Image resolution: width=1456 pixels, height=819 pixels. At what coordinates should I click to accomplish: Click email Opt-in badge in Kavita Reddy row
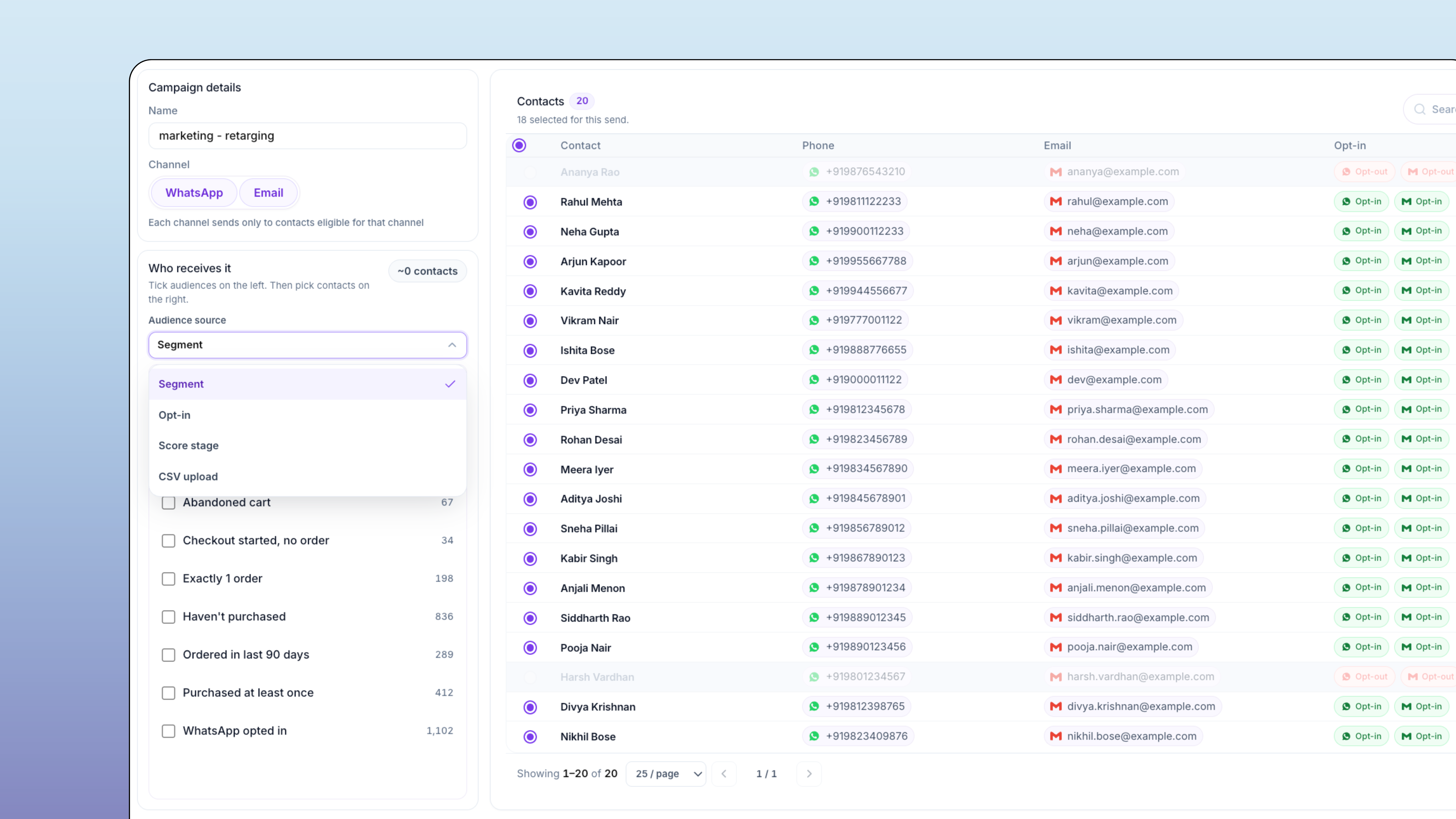[x=1422, y=290]
